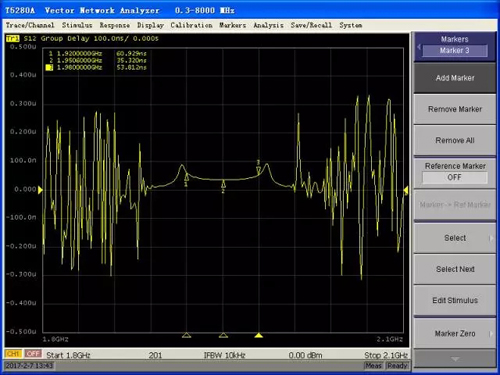Click the 201 points value
This screenshot has width=500, height=375.
click(x=155, y=355)
